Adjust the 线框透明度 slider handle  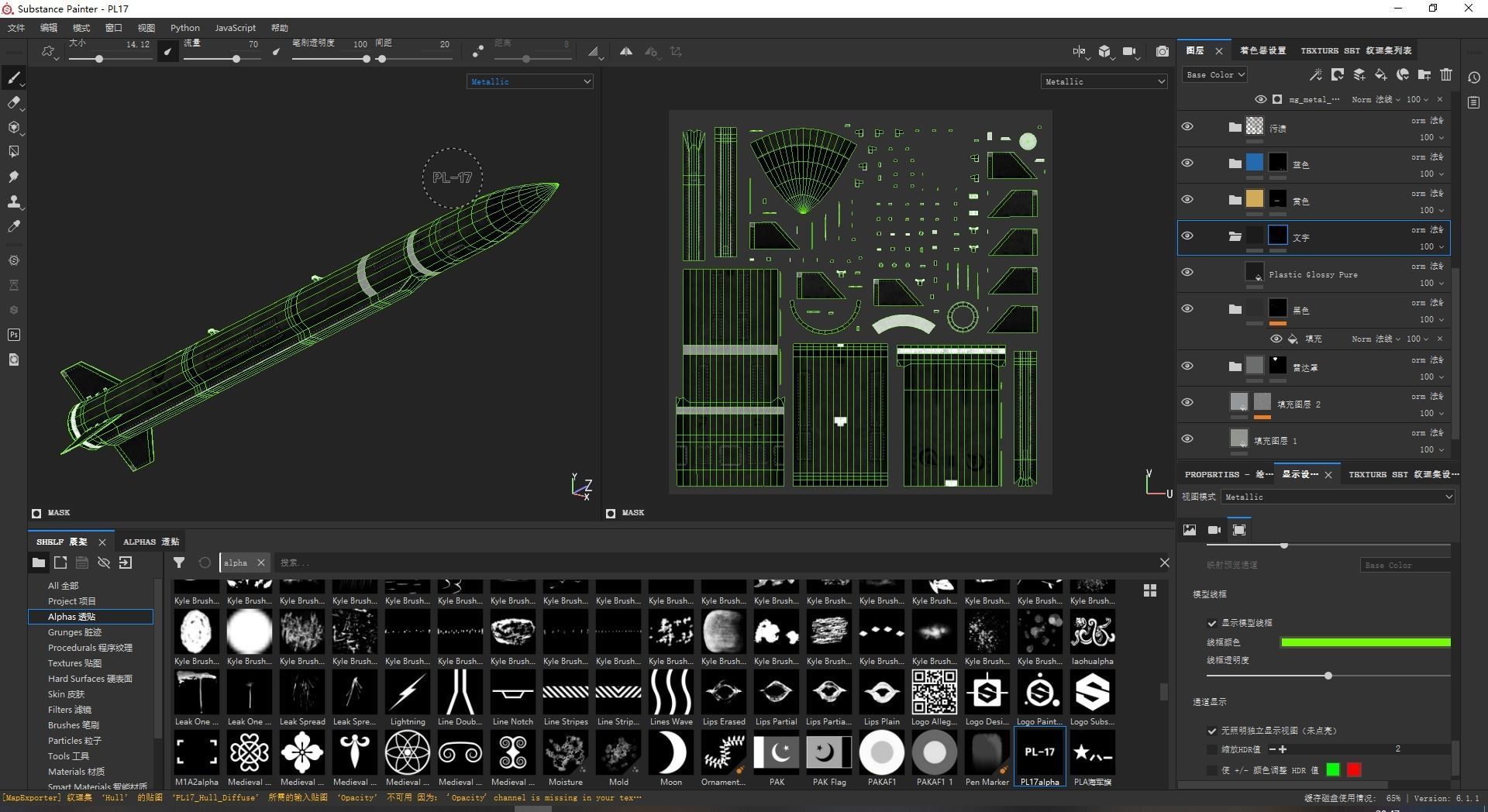[x=1328, y=676]
